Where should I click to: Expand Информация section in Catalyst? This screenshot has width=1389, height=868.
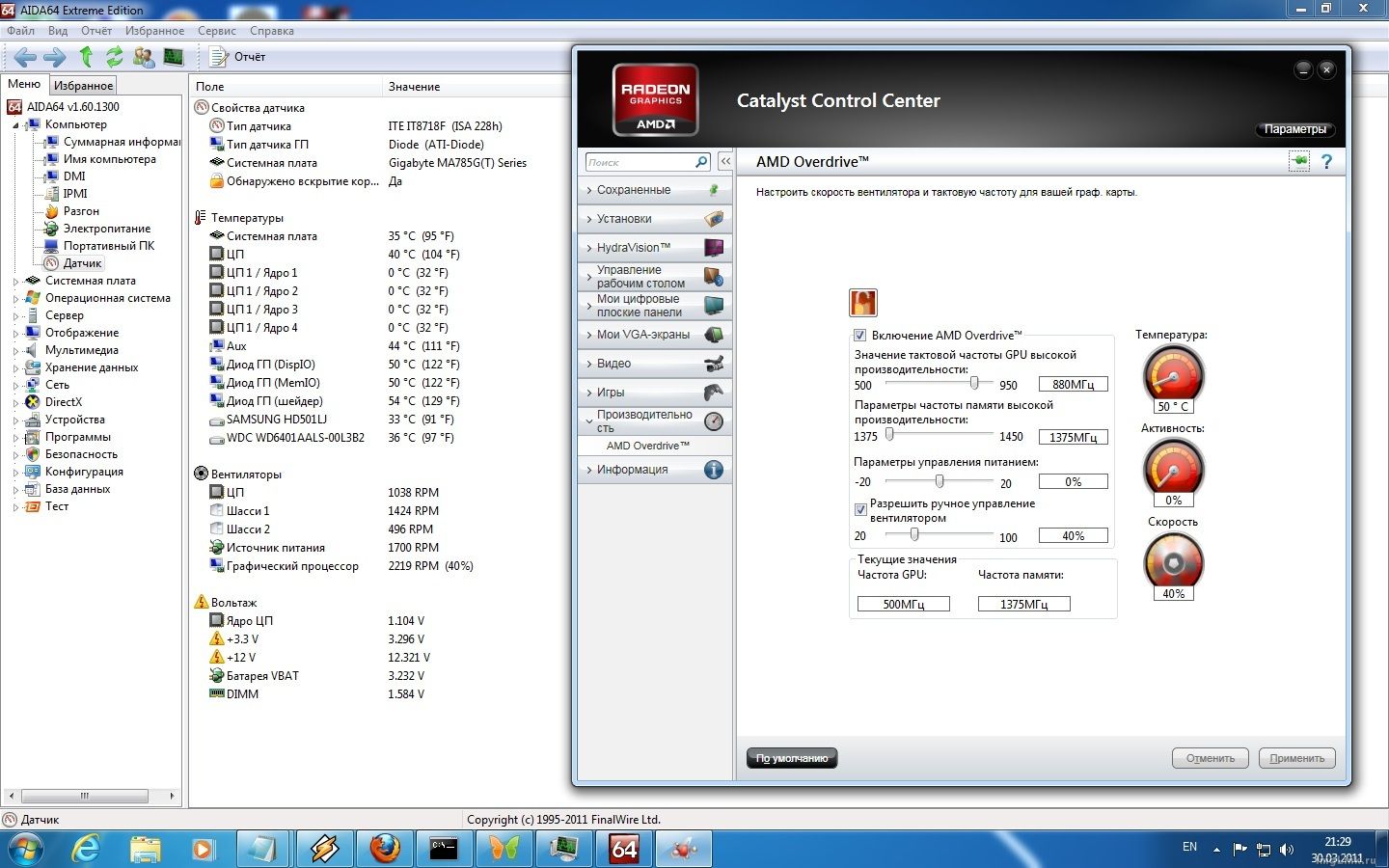pos(655,470)
